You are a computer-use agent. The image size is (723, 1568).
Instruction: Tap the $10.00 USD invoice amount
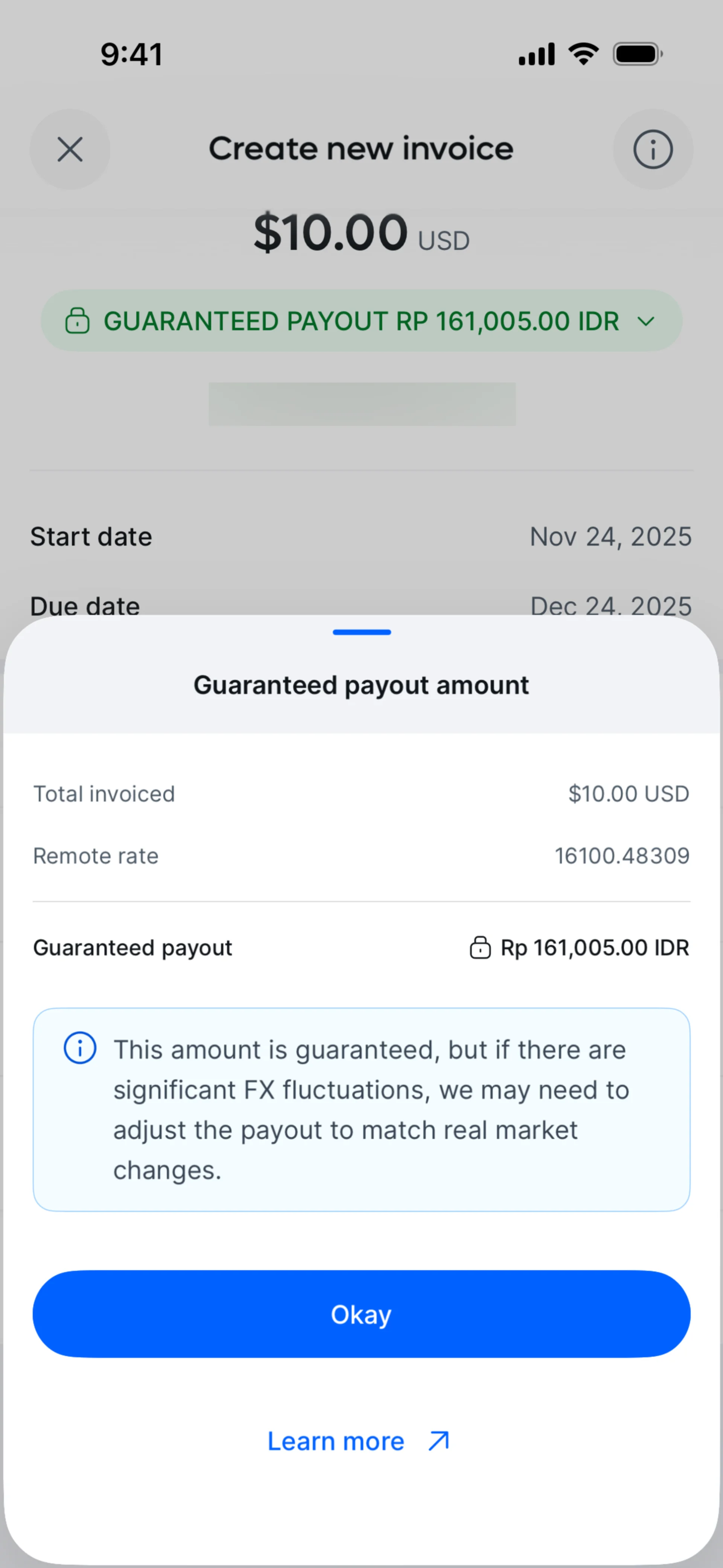click(361, 233)
